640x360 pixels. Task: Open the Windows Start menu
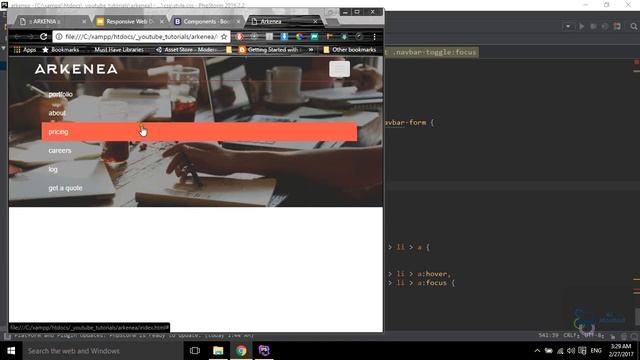pos(11,351)
